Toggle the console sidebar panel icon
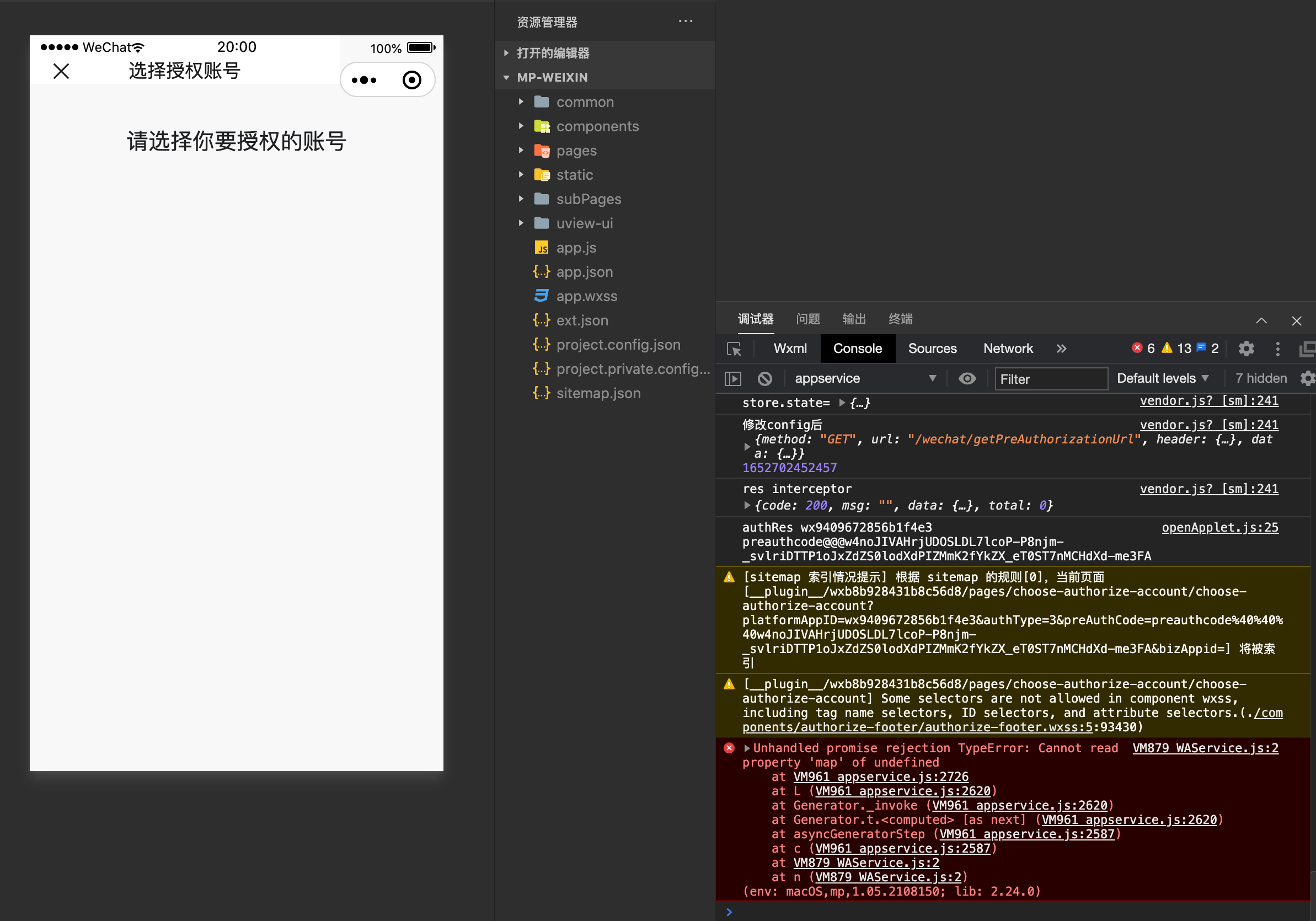1316x921 pixels. coord(733,378)
